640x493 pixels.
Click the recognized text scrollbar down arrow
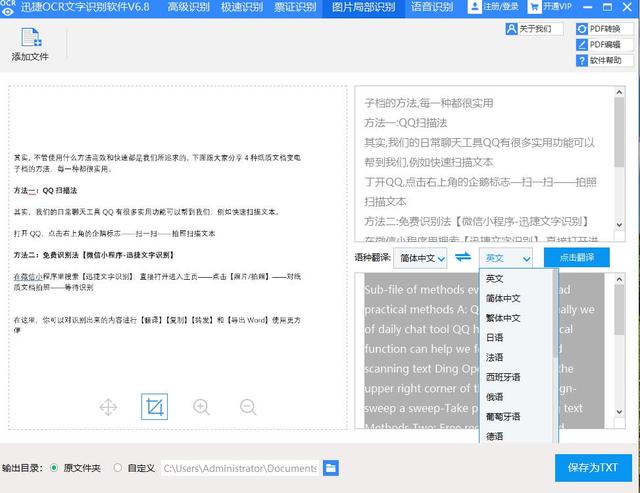point(619,224)
